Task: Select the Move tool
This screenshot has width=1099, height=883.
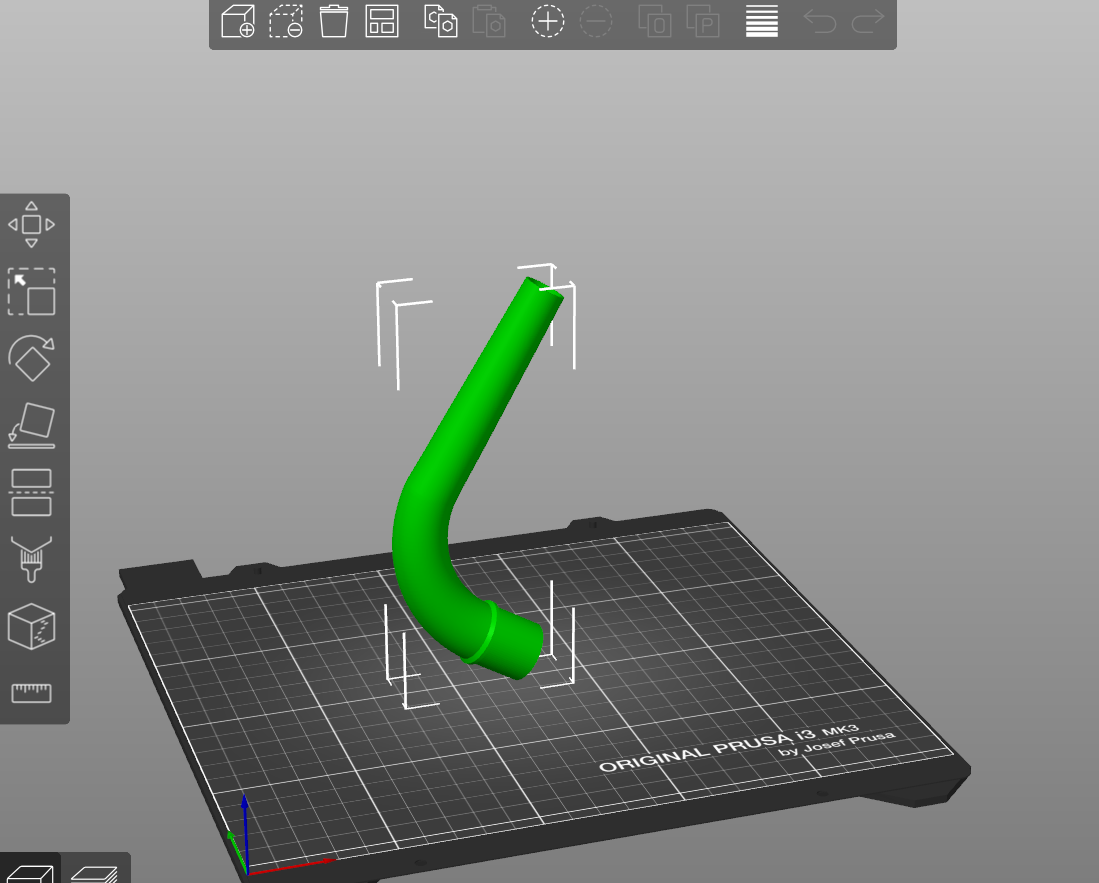Action: (x=32, y=224)
